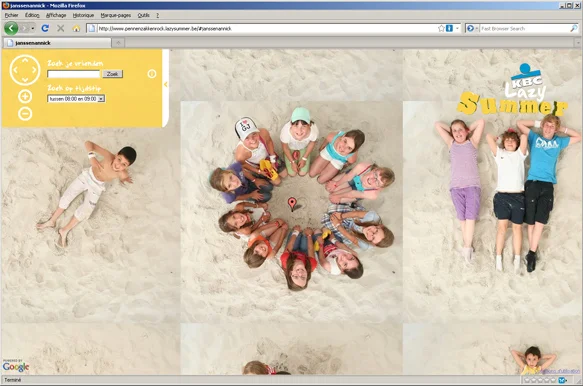Screen dimensions: 583x386
Task: Pan the map down with the bottom arrow
Action: (25, 80)
